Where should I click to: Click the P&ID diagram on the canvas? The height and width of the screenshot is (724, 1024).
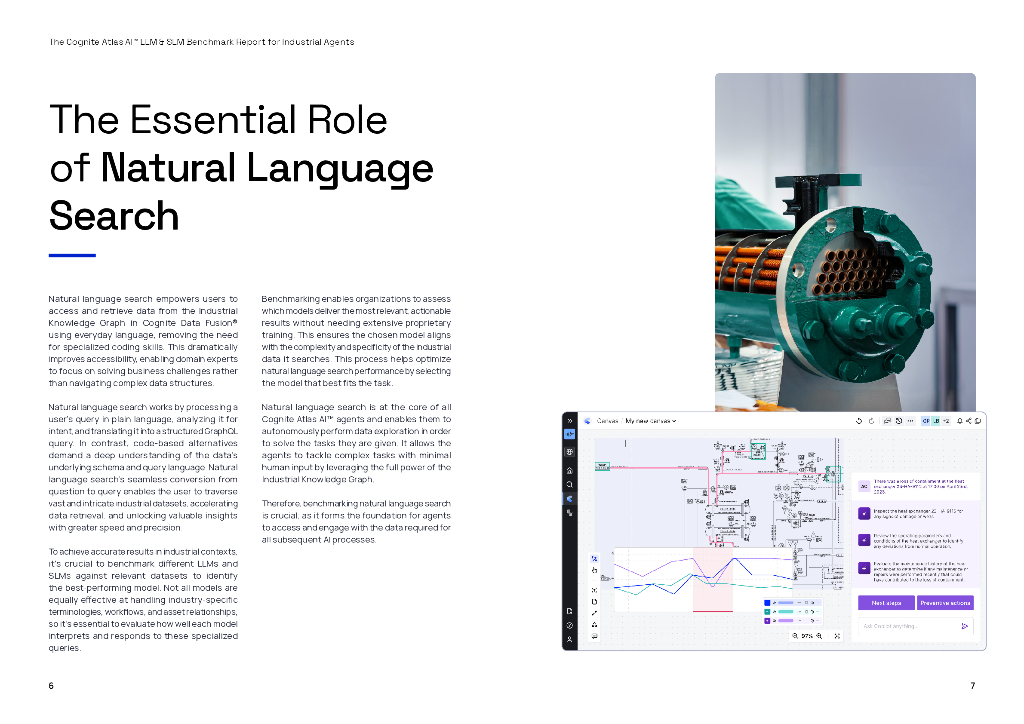point(717,492)
